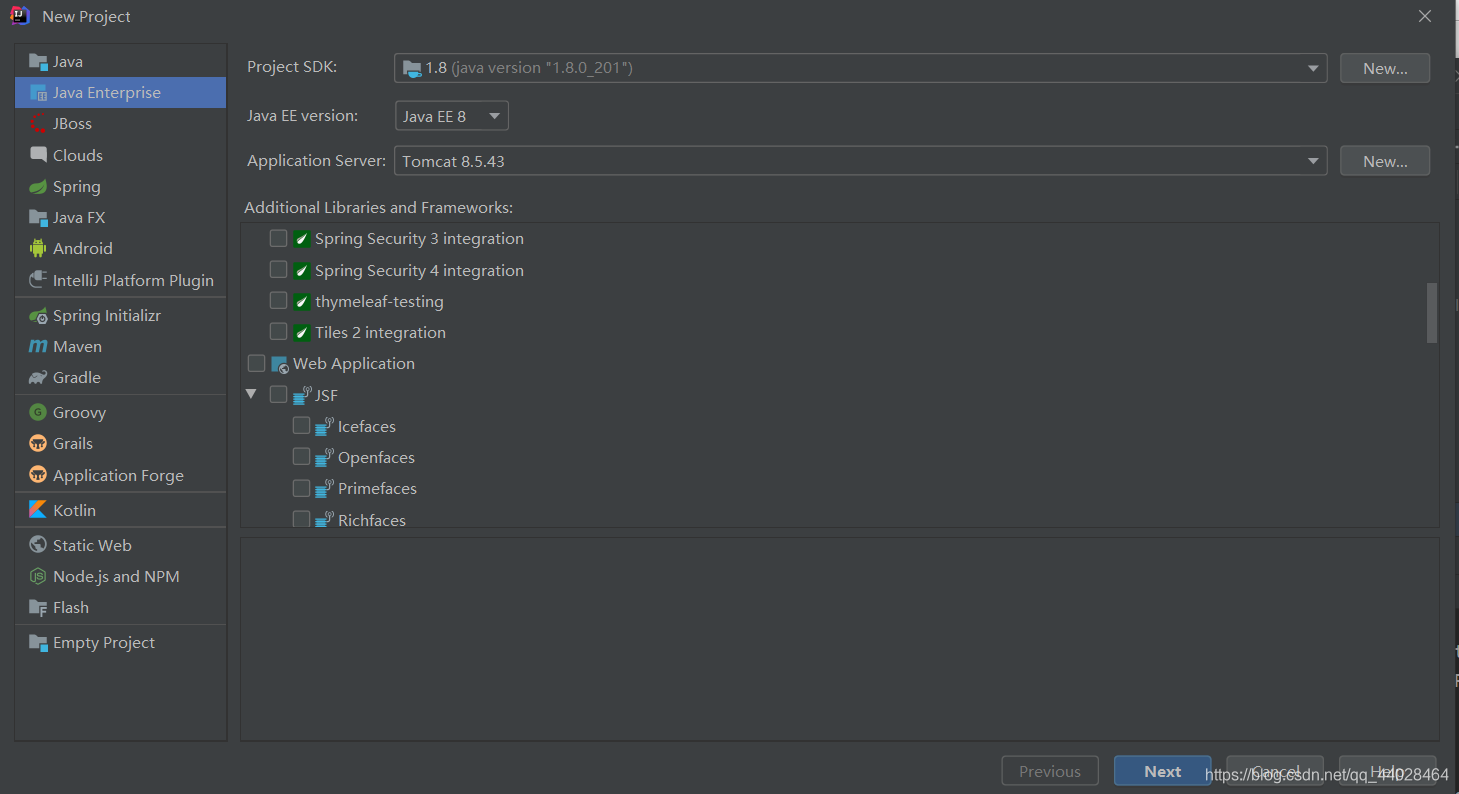Click the green Tiles 2 integration icon
This screenshot has width=1459, height=794.
(301, 333)
